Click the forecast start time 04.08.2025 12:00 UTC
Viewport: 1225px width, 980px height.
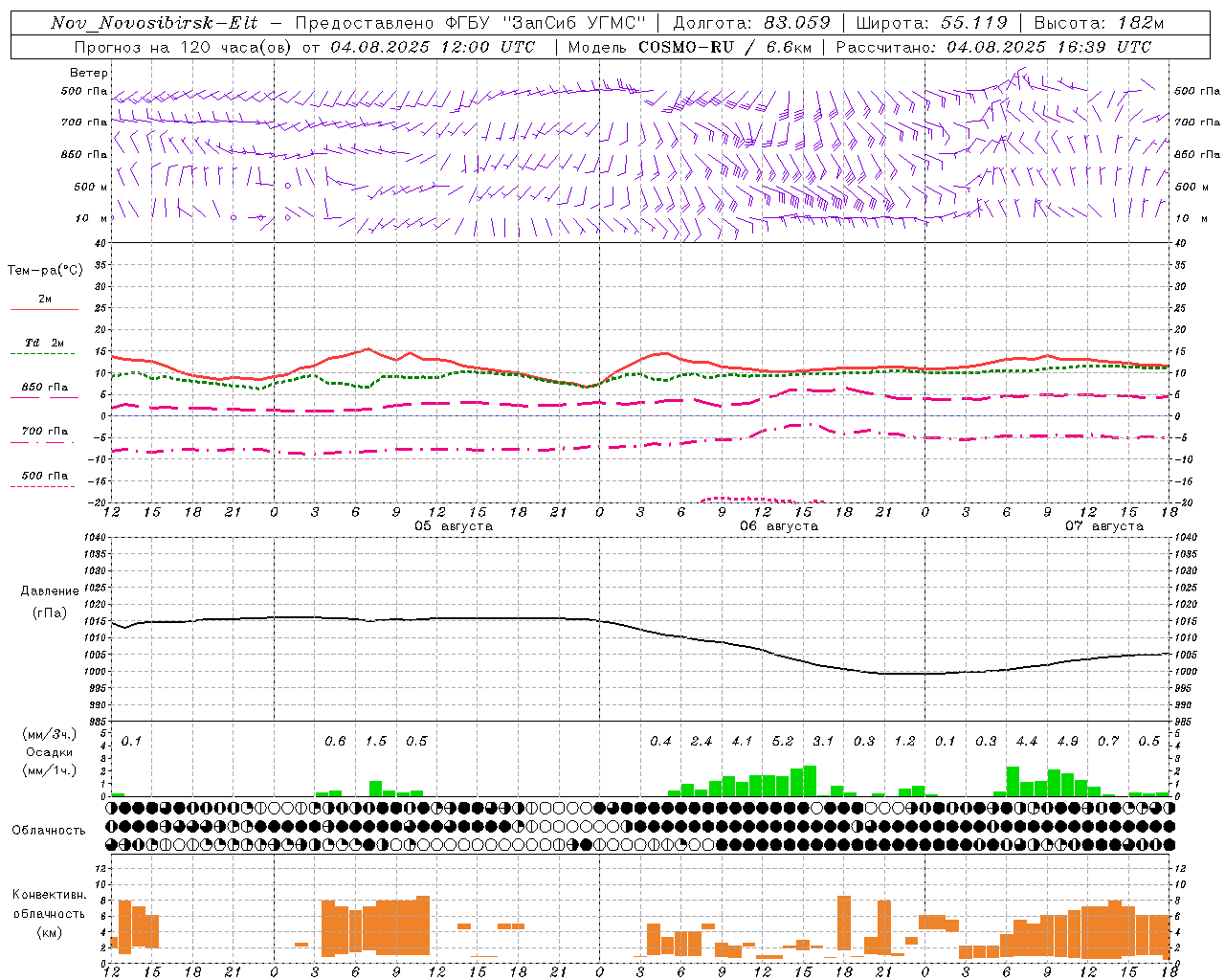tap(433, 47)
